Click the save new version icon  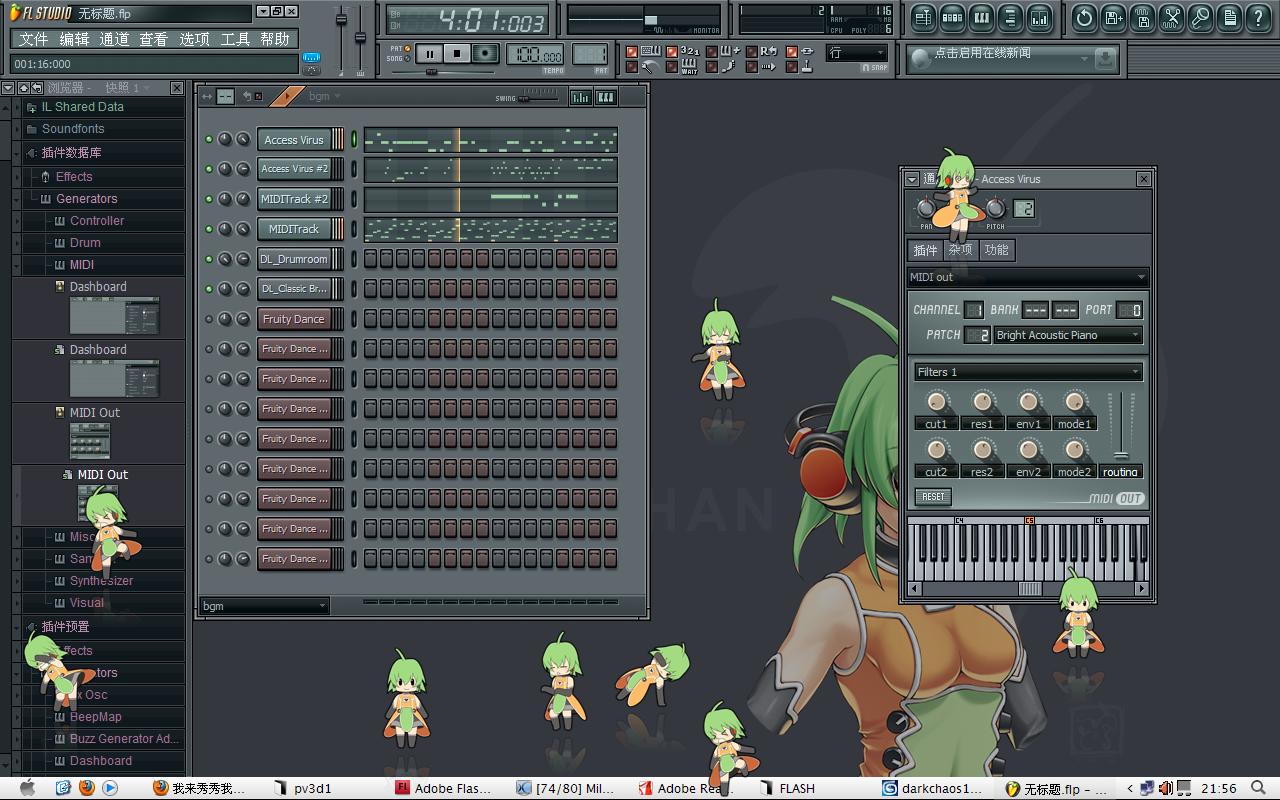pos(1114,17)
